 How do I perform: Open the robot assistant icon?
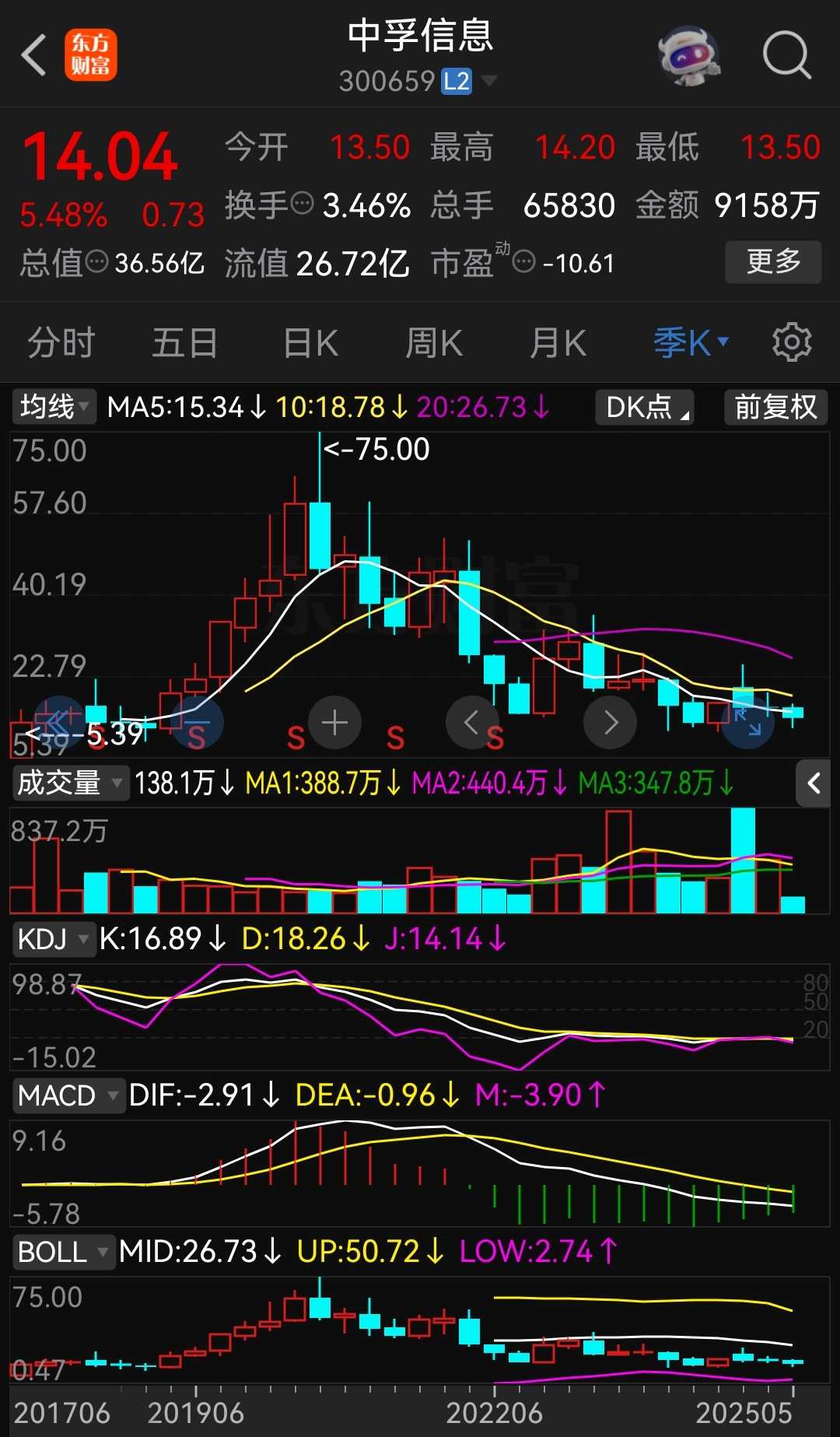[688, 55]
